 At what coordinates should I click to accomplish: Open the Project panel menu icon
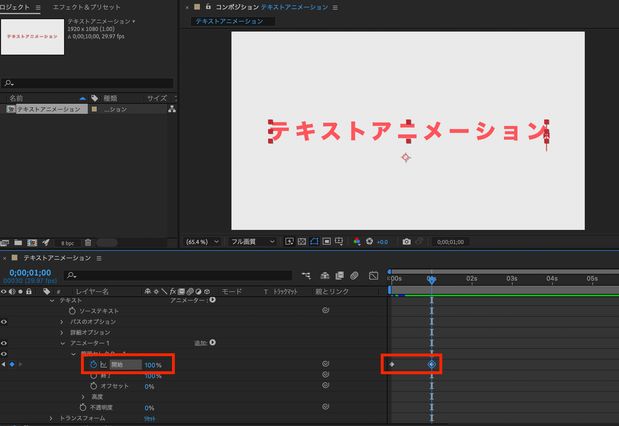[38, 7]
